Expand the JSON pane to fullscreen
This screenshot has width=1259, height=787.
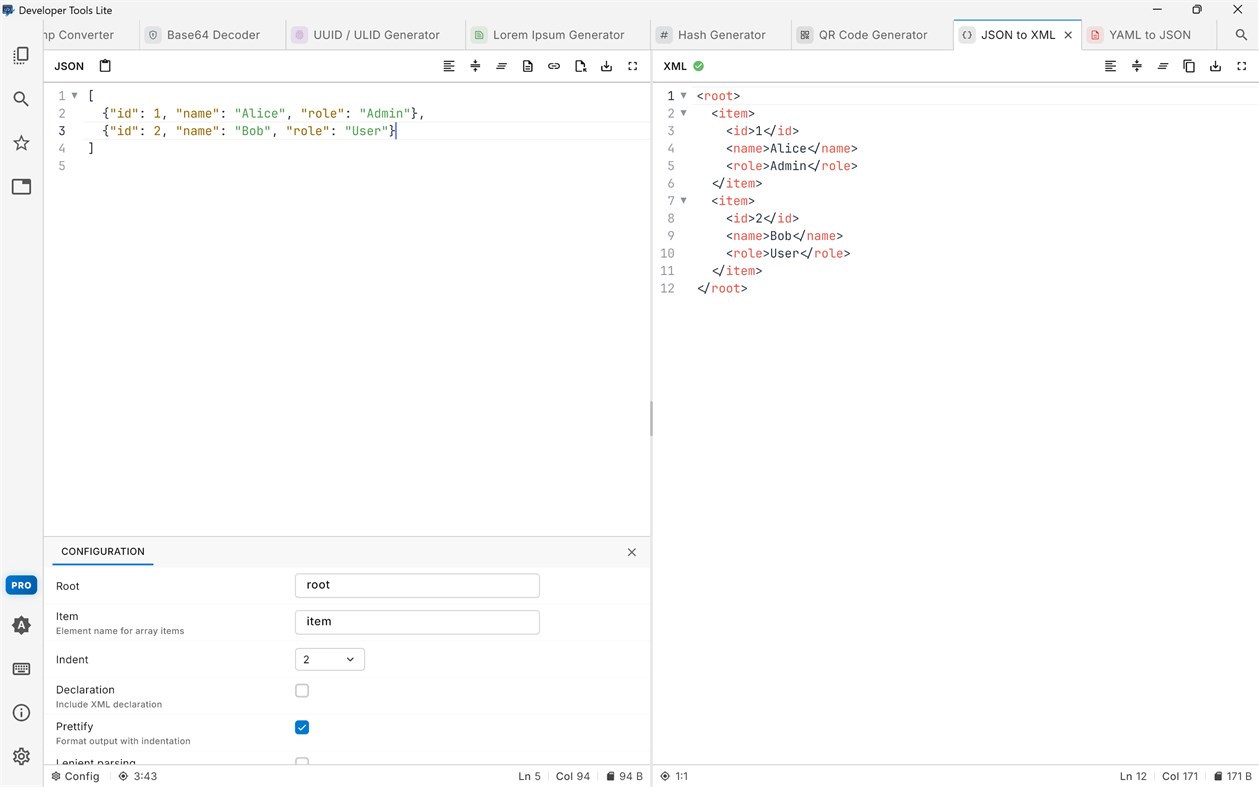[632, 66]
